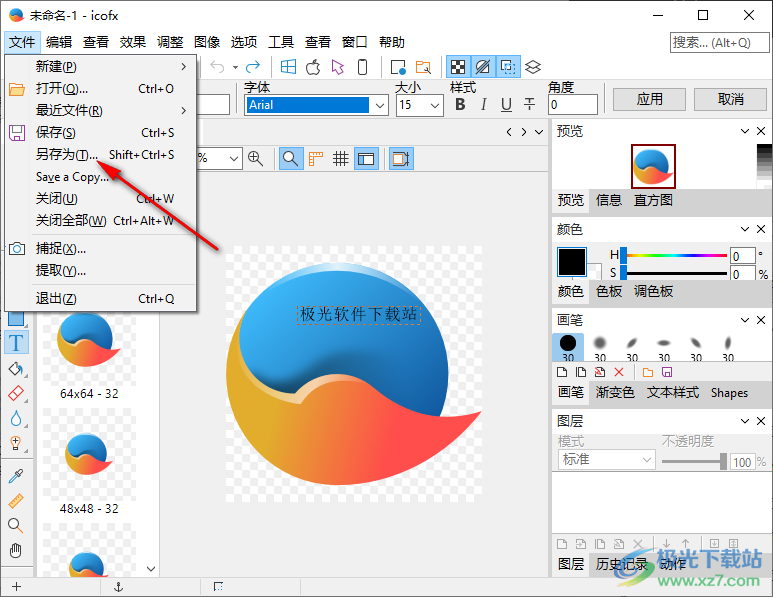Click 保存 in the File menu
This screenshot has height=597, width=773.
click(x=102, y=133)
